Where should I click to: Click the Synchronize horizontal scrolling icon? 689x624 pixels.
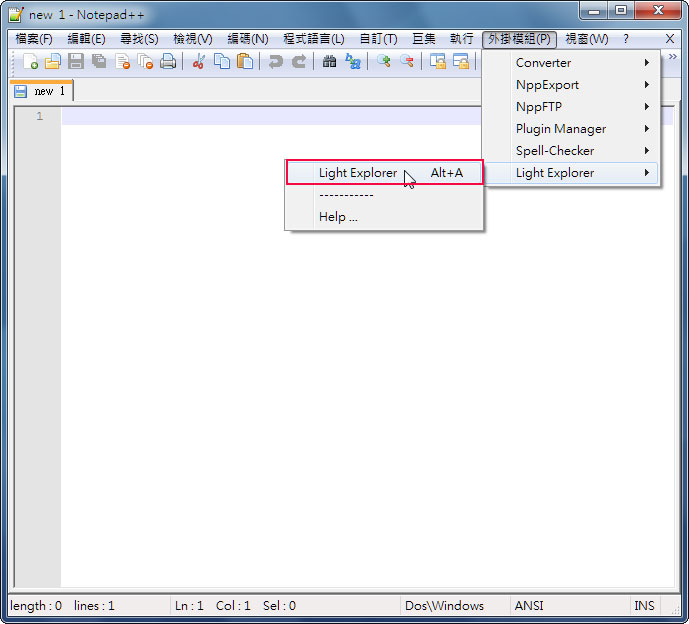461,61
